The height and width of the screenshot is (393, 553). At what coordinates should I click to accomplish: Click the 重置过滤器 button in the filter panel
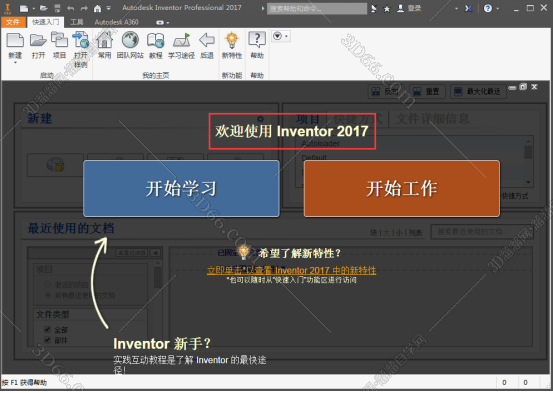132,253
